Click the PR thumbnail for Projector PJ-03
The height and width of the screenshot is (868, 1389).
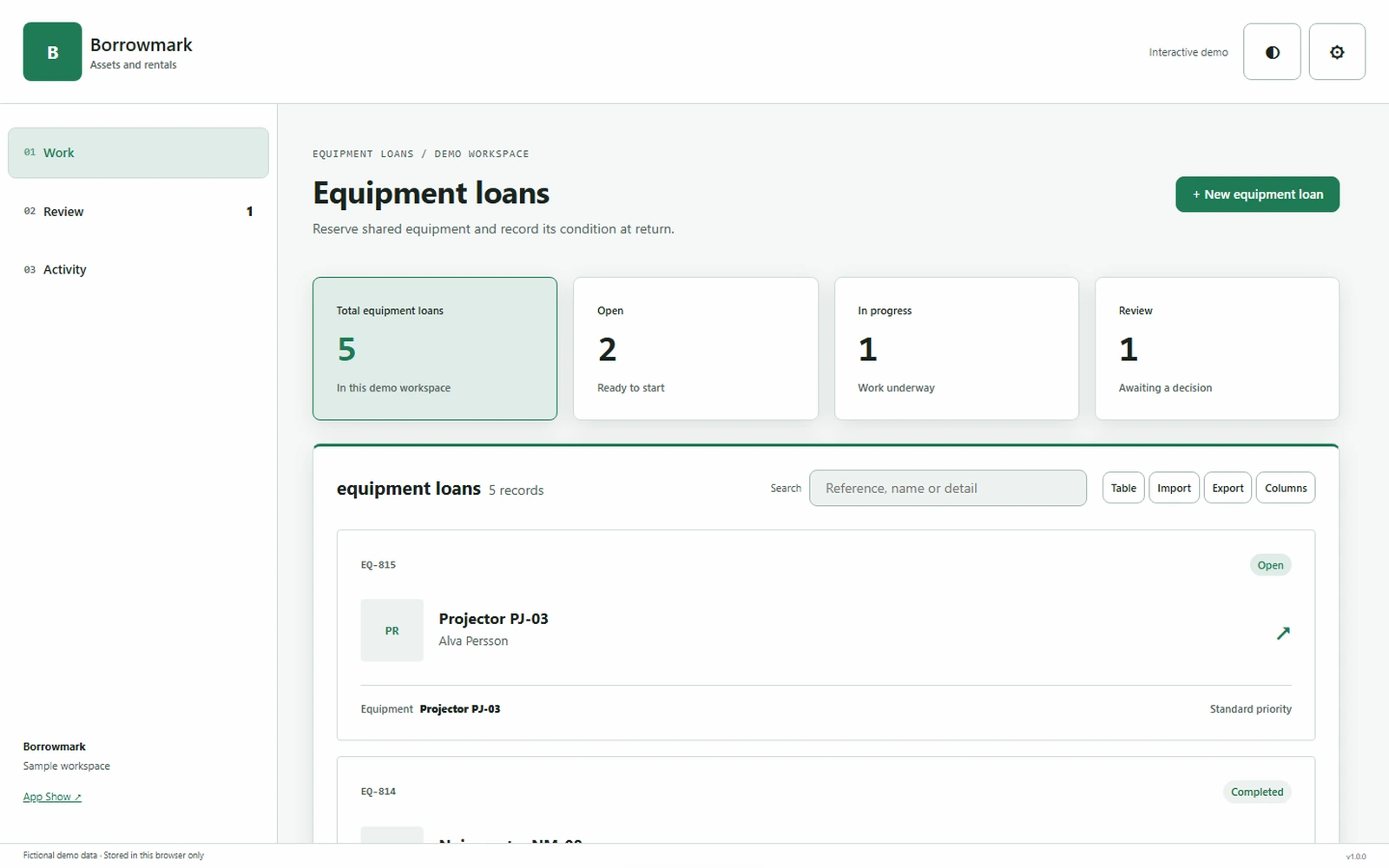392,630
